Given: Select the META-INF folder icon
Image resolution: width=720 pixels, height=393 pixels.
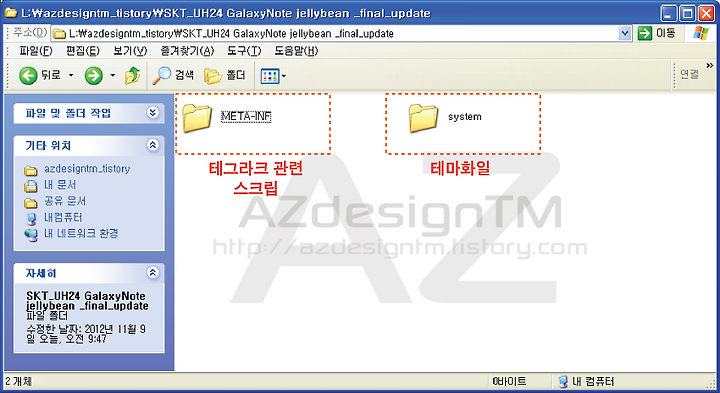Looking at the screenshot, I should click(x=197, y=118).
